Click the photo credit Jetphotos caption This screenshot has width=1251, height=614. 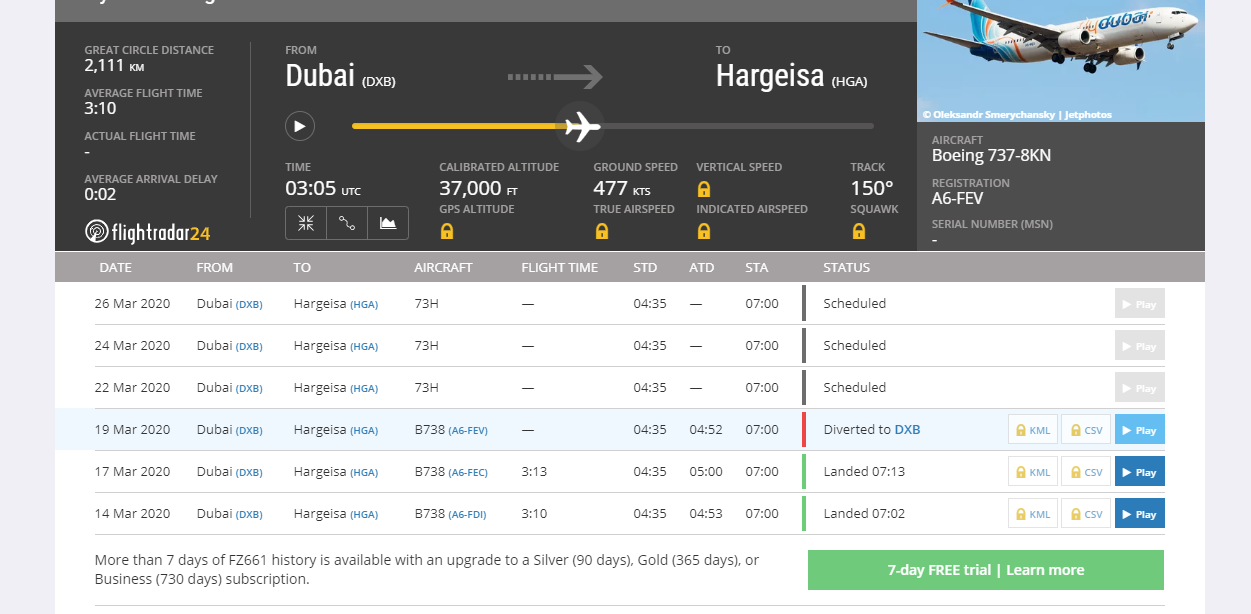[1017, 114]
